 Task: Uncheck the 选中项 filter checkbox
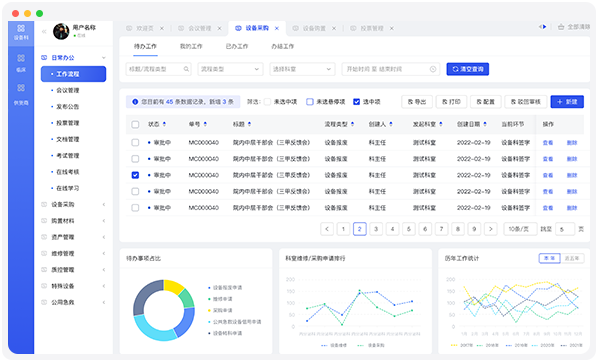click(x=356, y=102)
